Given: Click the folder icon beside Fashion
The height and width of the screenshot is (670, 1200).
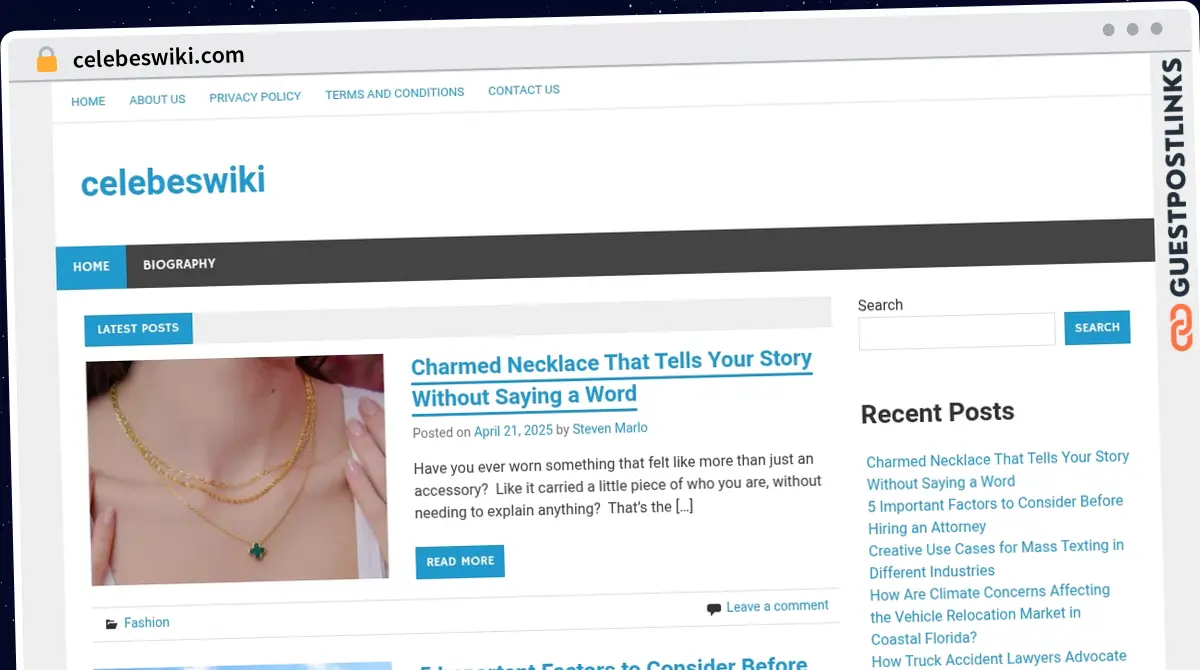Looking at the screenshot, I should (x=111, y=624).
